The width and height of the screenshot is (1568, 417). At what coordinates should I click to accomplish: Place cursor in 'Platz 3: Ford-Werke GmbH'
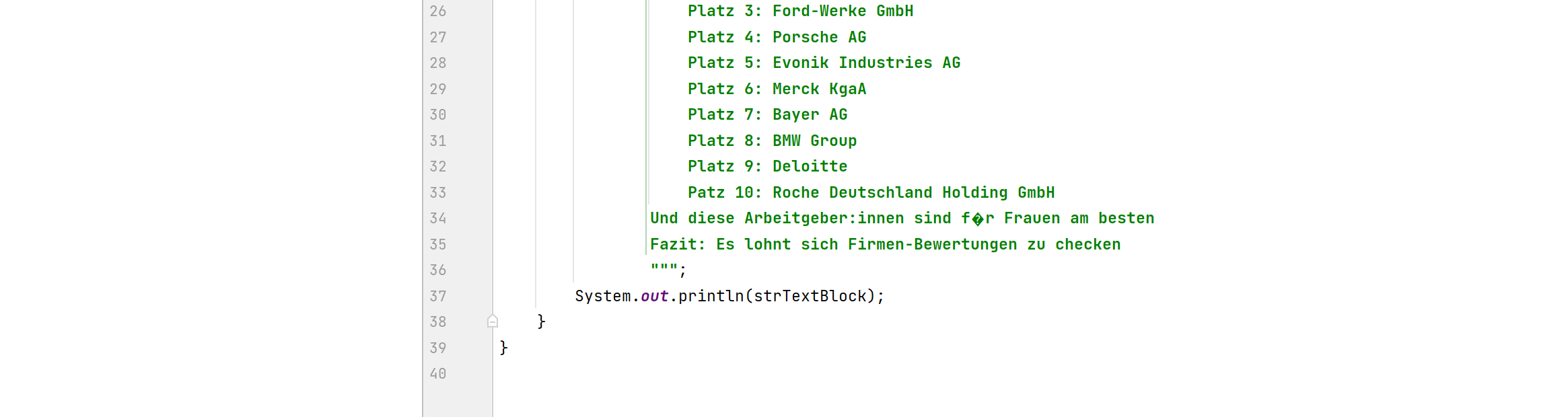(x=800, y=11)
